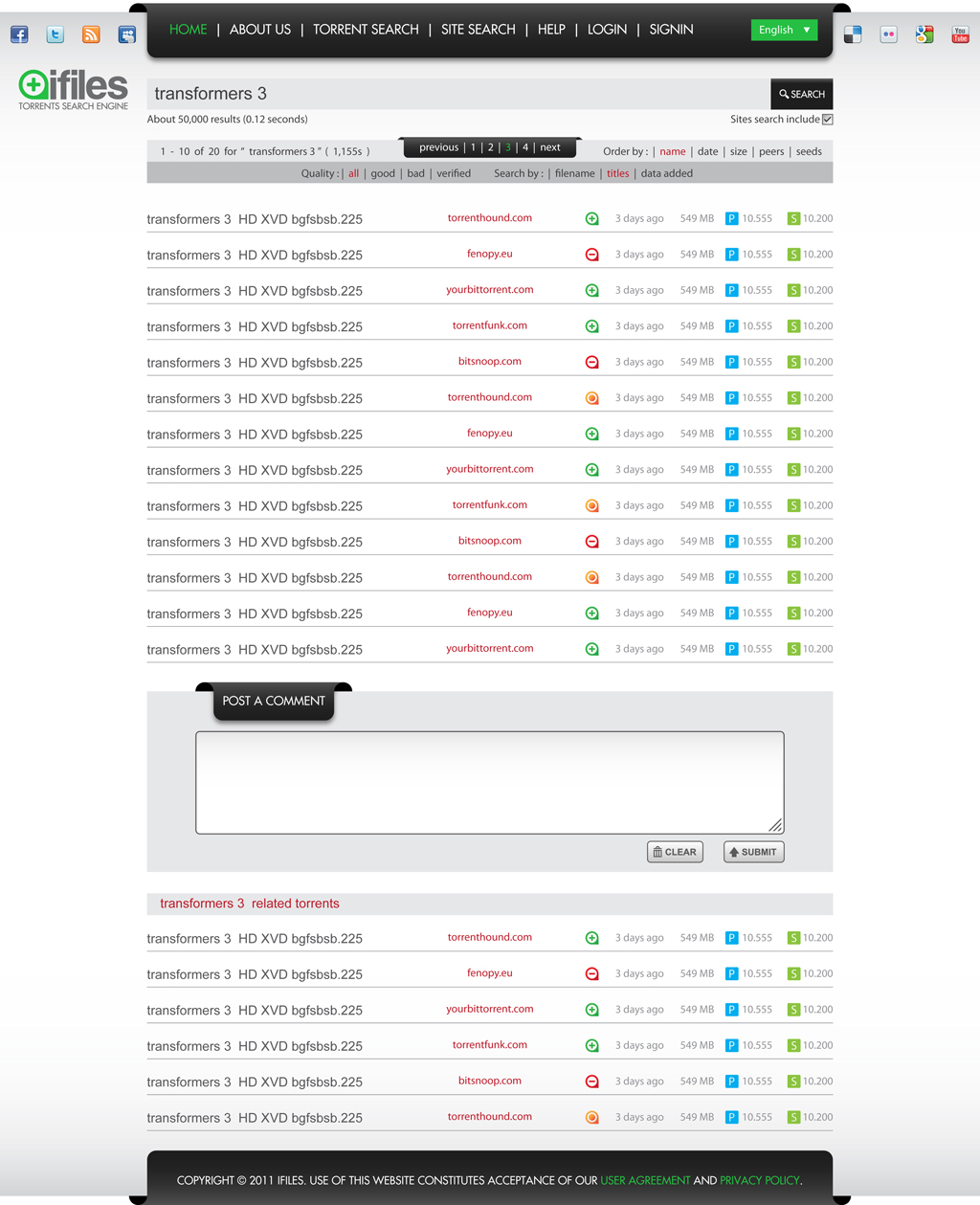Order results by size
The image size is (980, 1205).
click(739, 151)
